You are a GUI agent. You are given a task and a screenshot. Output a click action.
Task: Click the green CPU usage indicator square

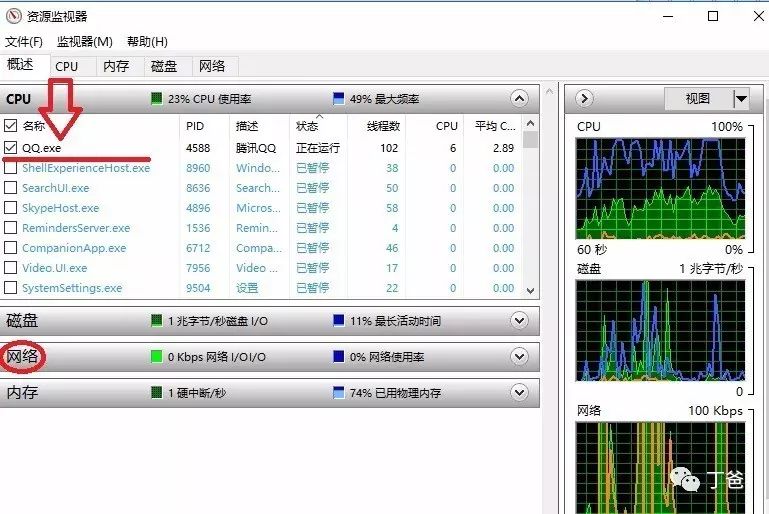[x=157, y=99]
